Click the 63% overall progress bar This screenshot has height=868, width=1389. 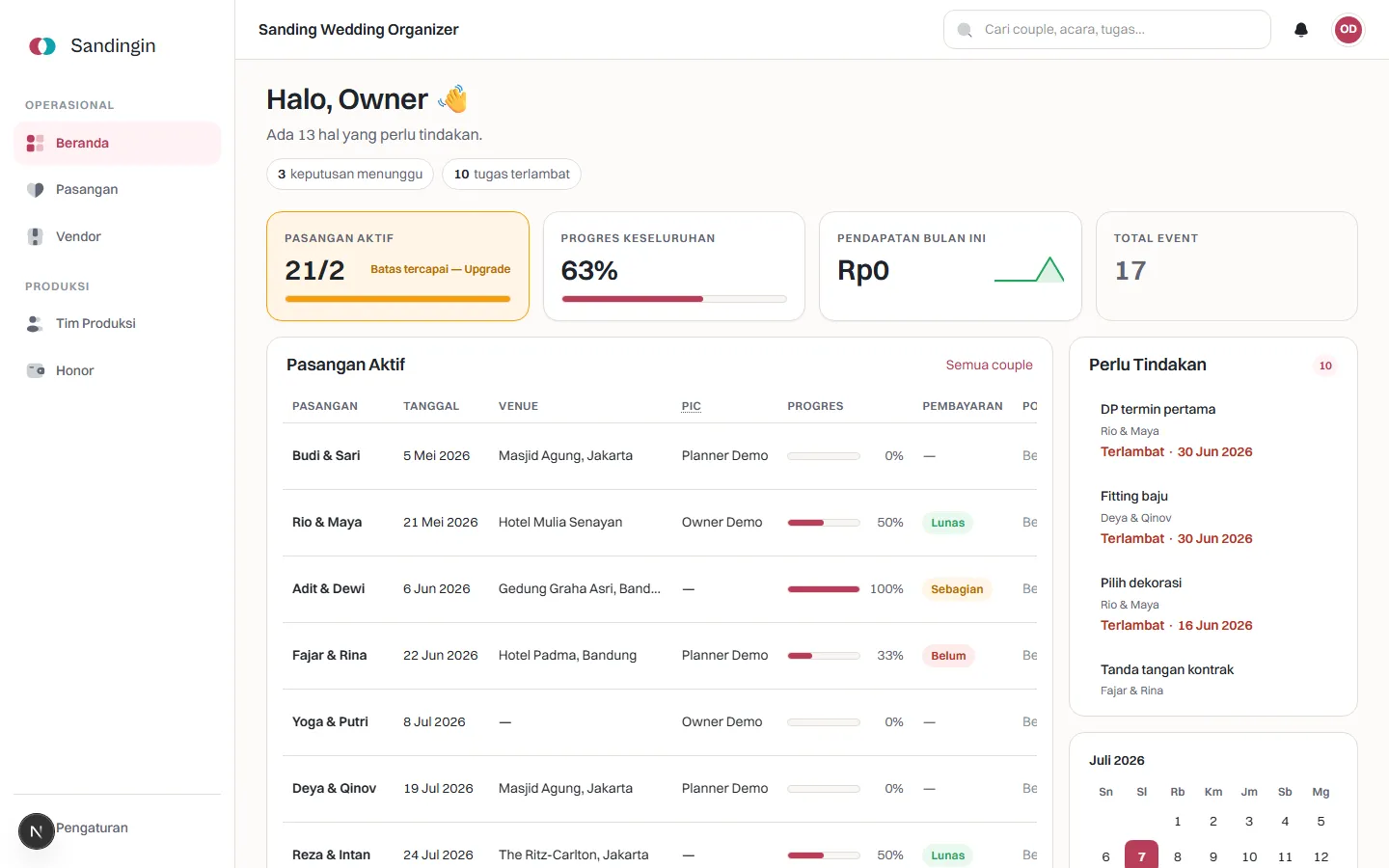coord(674,299)
